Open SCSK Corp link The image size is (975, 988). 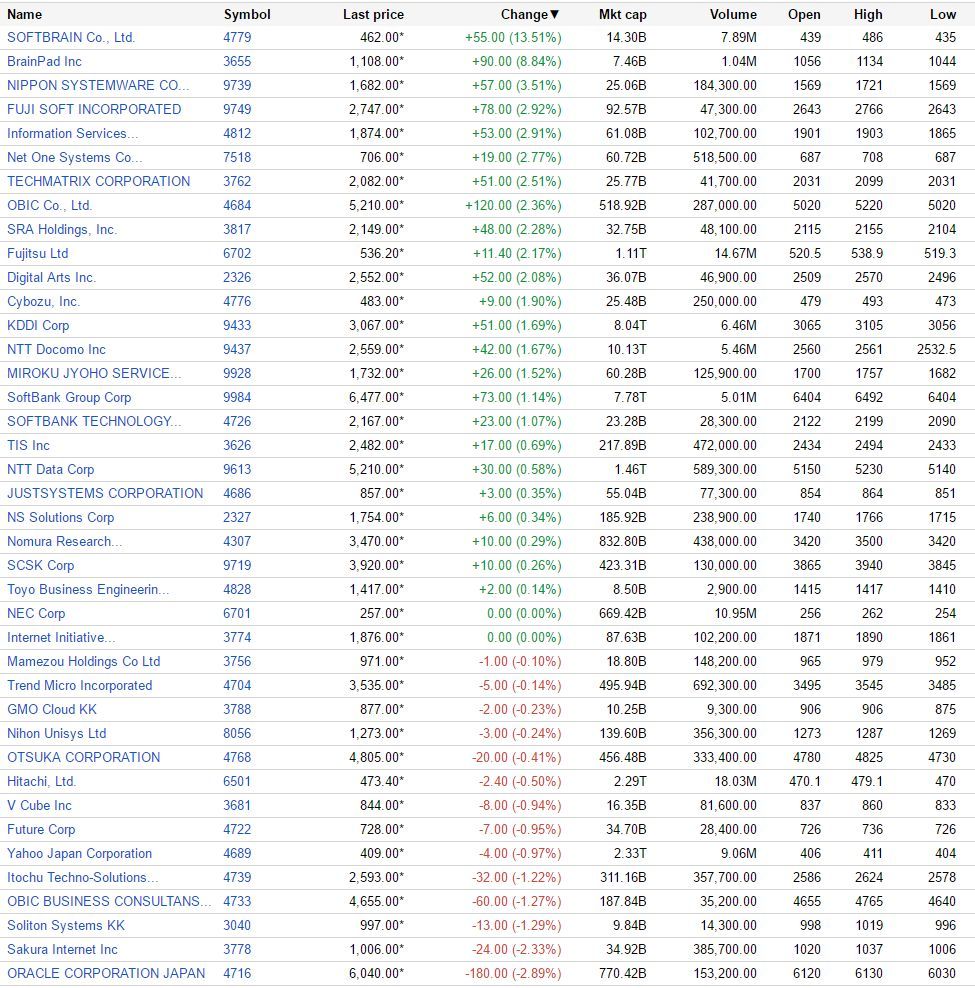[40, 565]
